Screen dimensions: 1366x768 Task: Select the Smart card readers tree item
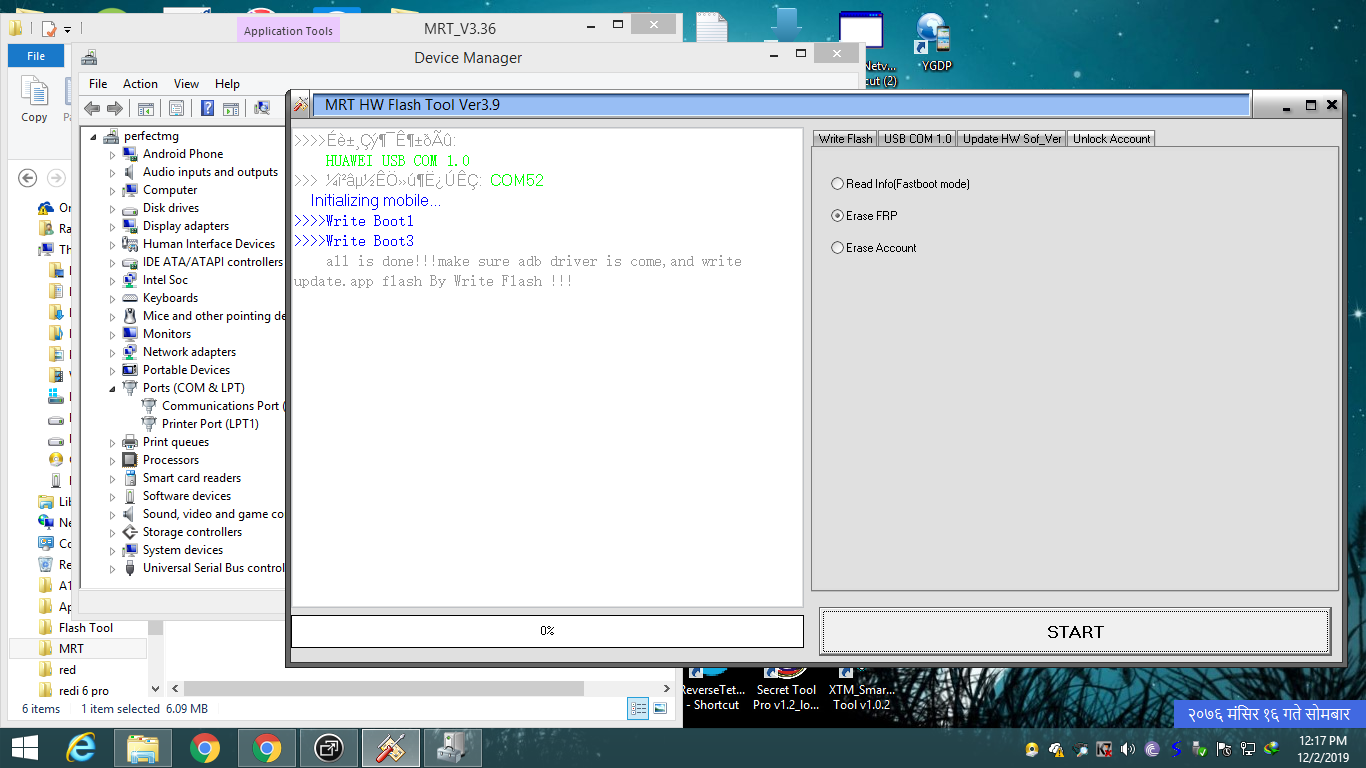click(x=192, y=478)
